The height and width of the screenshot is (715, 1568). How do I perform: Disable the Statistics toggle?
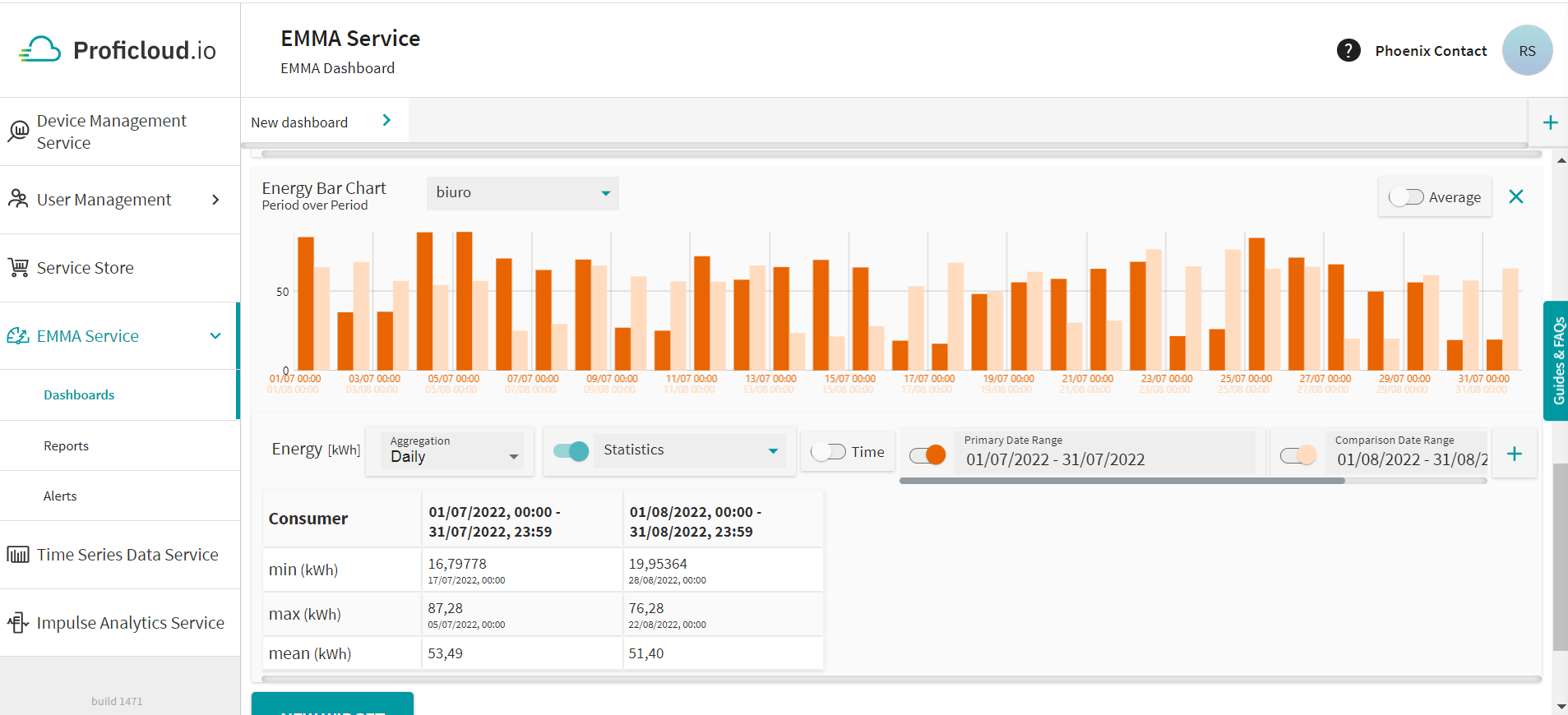(x=571, y=450)
